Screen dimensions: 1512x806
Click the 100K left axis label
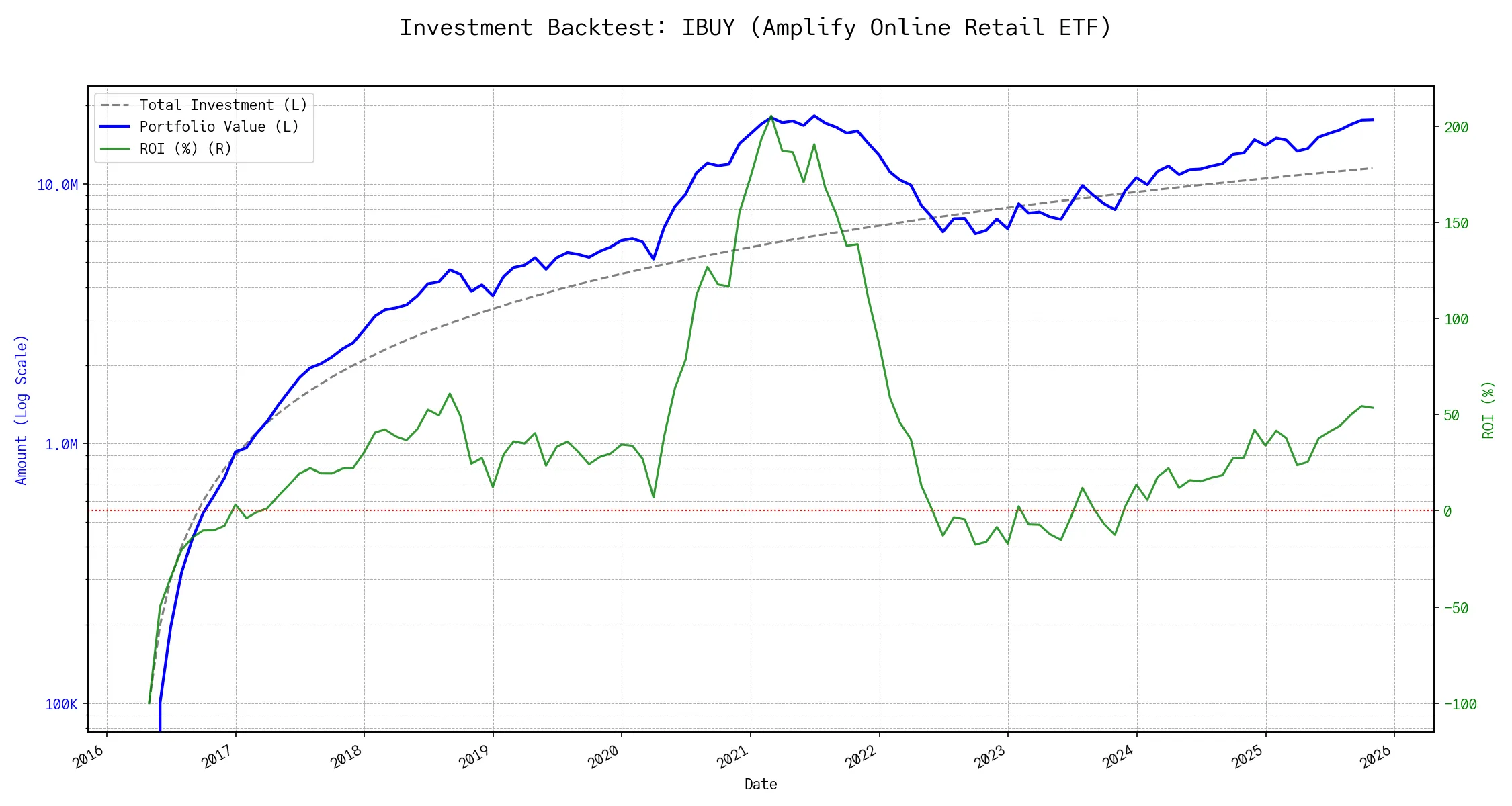click(x=61, y=705)
